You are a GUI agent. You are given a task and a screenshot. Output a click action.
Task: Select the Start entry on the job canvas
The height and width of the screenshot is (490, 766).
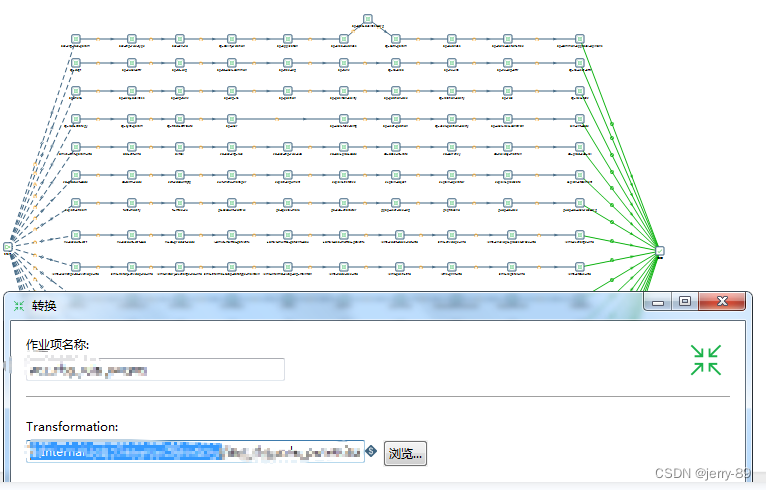pyautogui.click(x=8, y=247)
